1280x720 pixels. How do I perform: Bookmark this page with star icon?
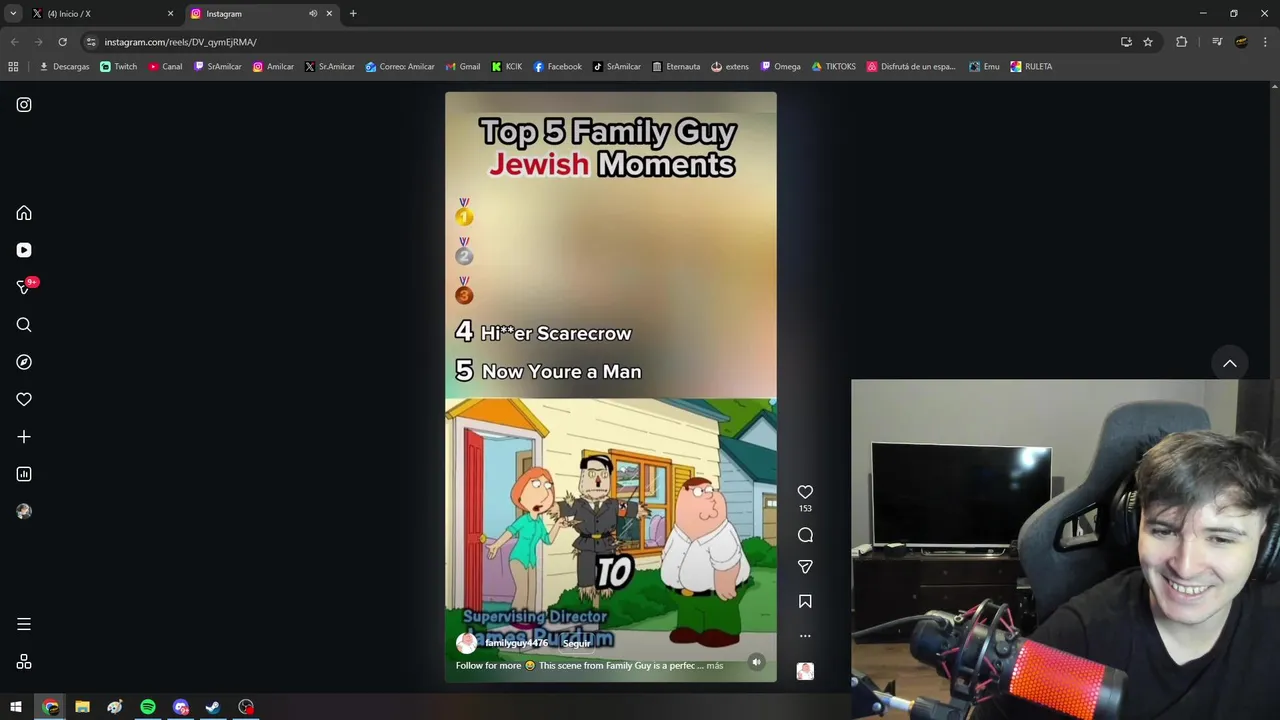[1148, 42]
